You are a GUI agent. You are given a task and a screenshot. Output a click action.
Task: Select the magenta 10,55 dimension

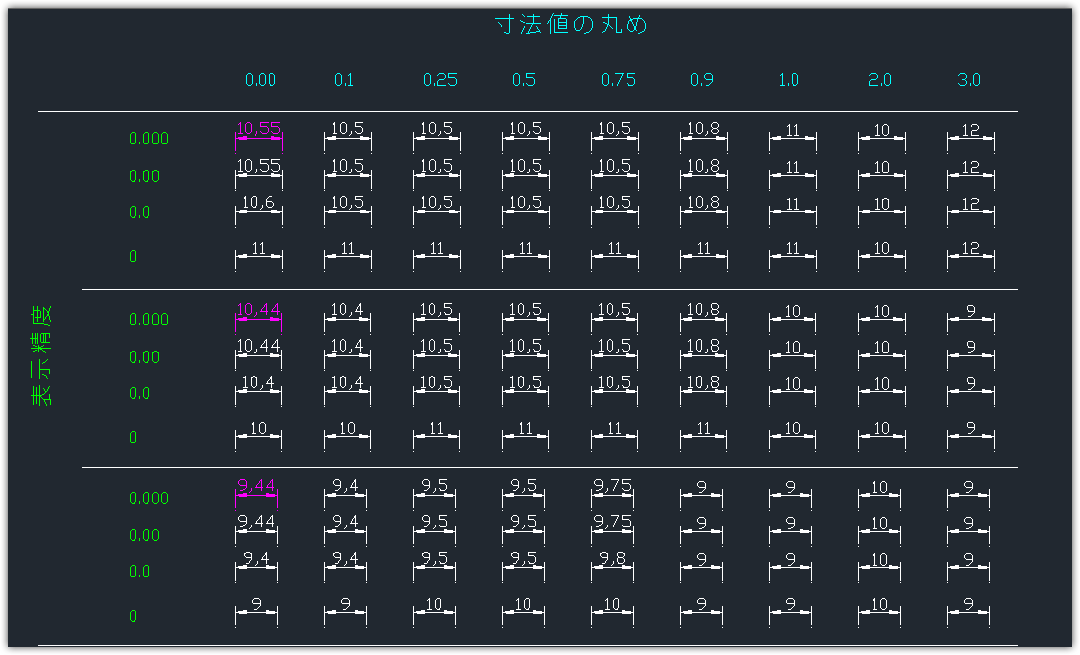(x=258, y=129)
